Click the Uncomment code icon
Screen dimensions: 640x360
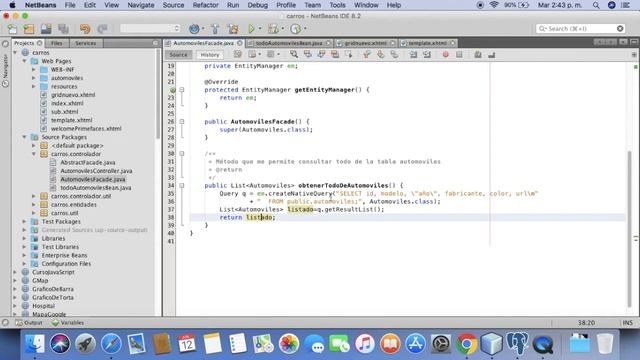coord(491,54)
